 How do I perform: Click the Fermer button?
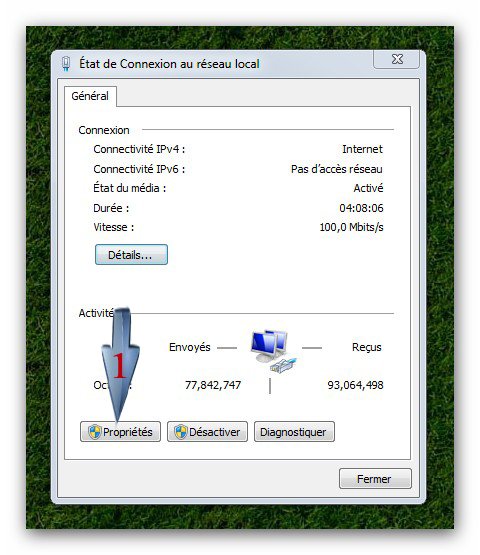[x=375, y=479]
